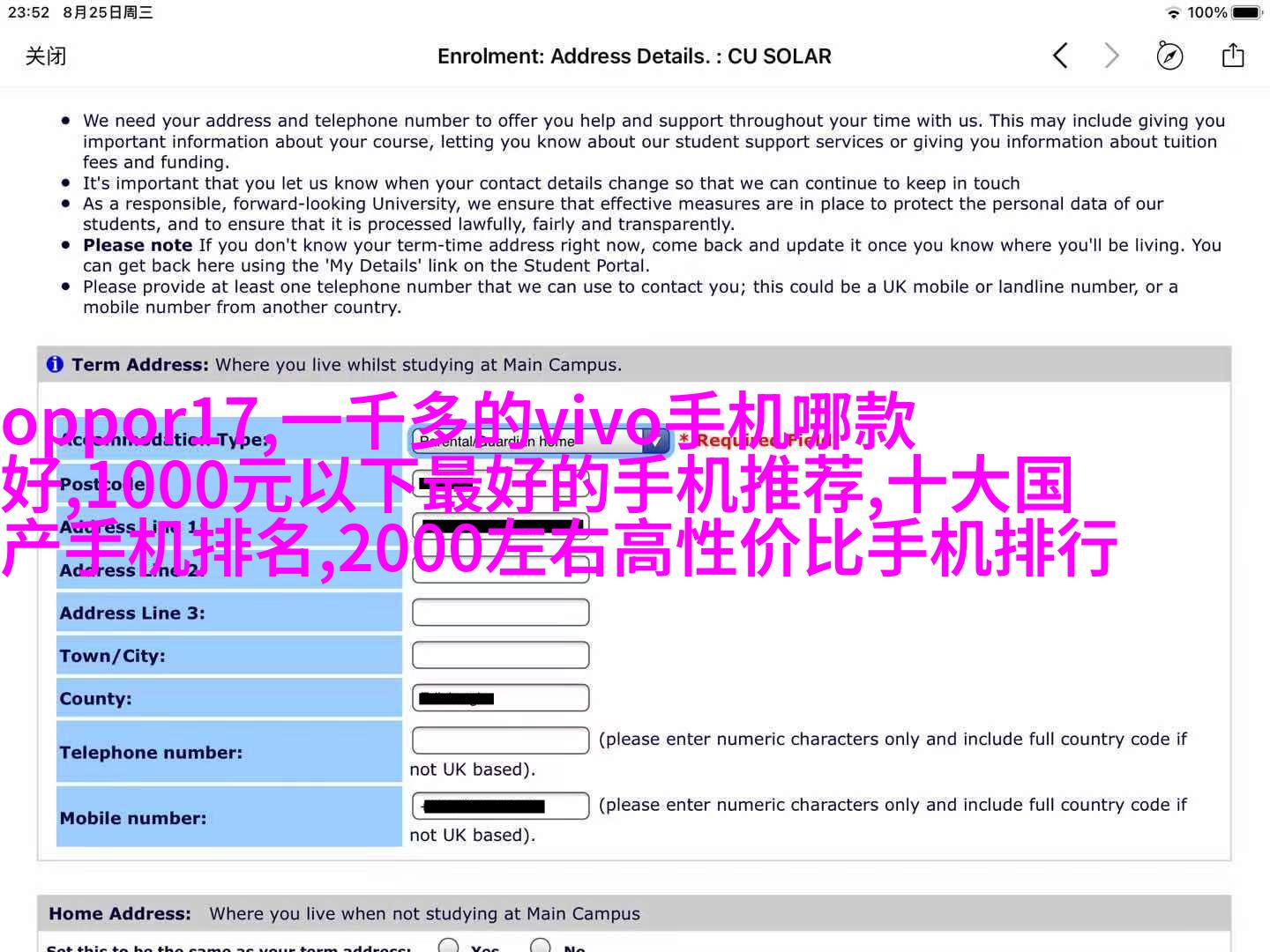This screenshot has height=952, width=1270.
Task: Click the 'Telephone number:' label
Action: [x=151, y=752]
